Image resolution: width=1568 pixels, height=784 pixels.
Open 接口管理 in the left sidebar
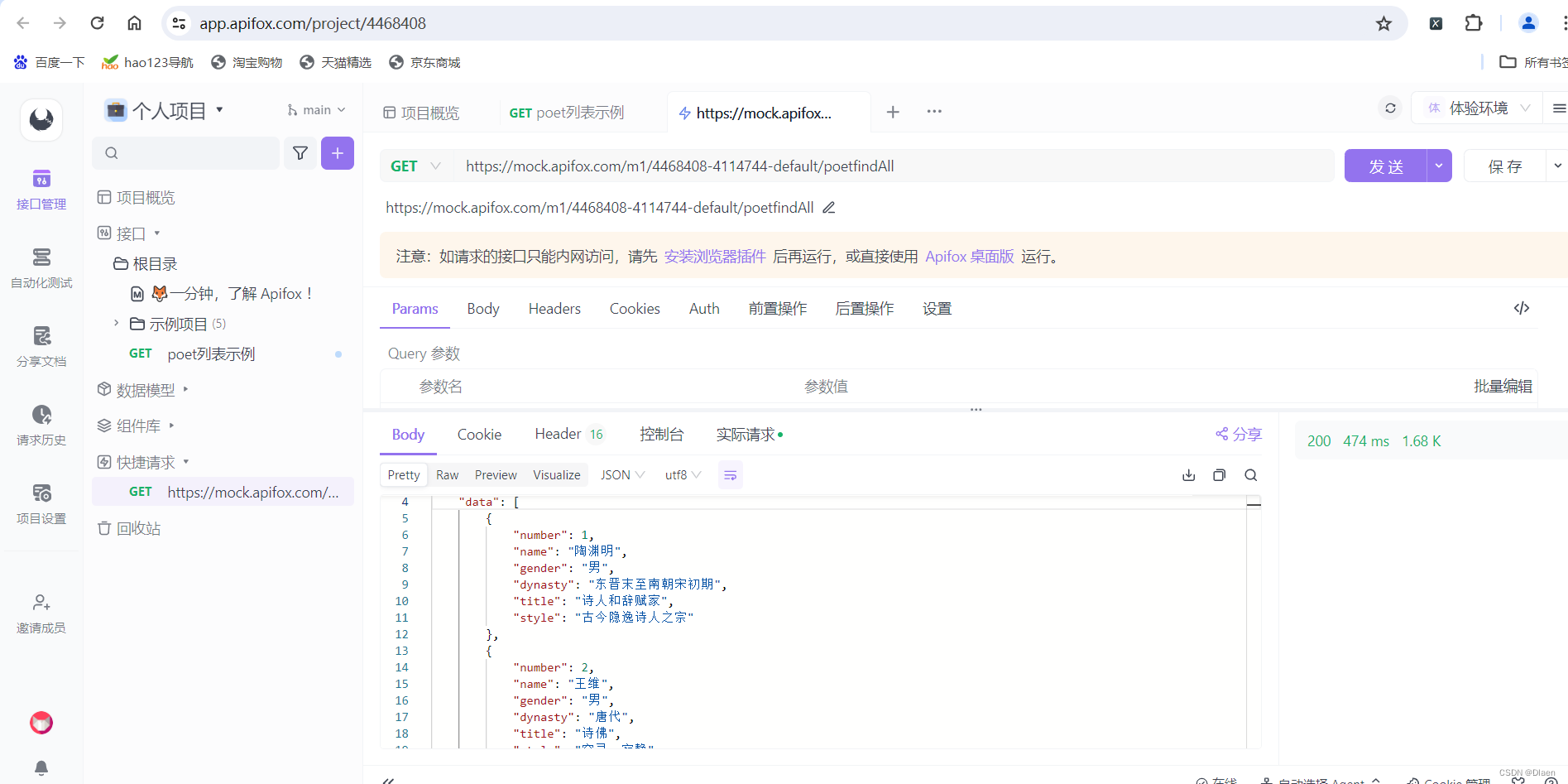click(41, 190)
